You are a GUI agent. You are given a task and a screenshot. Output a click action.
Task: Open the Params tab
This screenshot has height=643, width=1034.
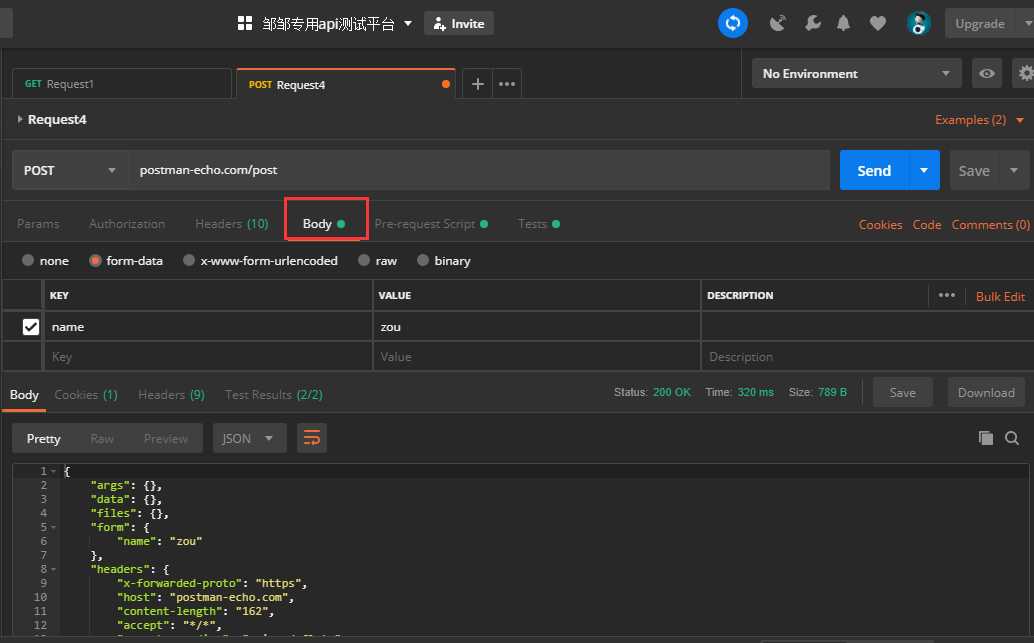coord(38,224)
